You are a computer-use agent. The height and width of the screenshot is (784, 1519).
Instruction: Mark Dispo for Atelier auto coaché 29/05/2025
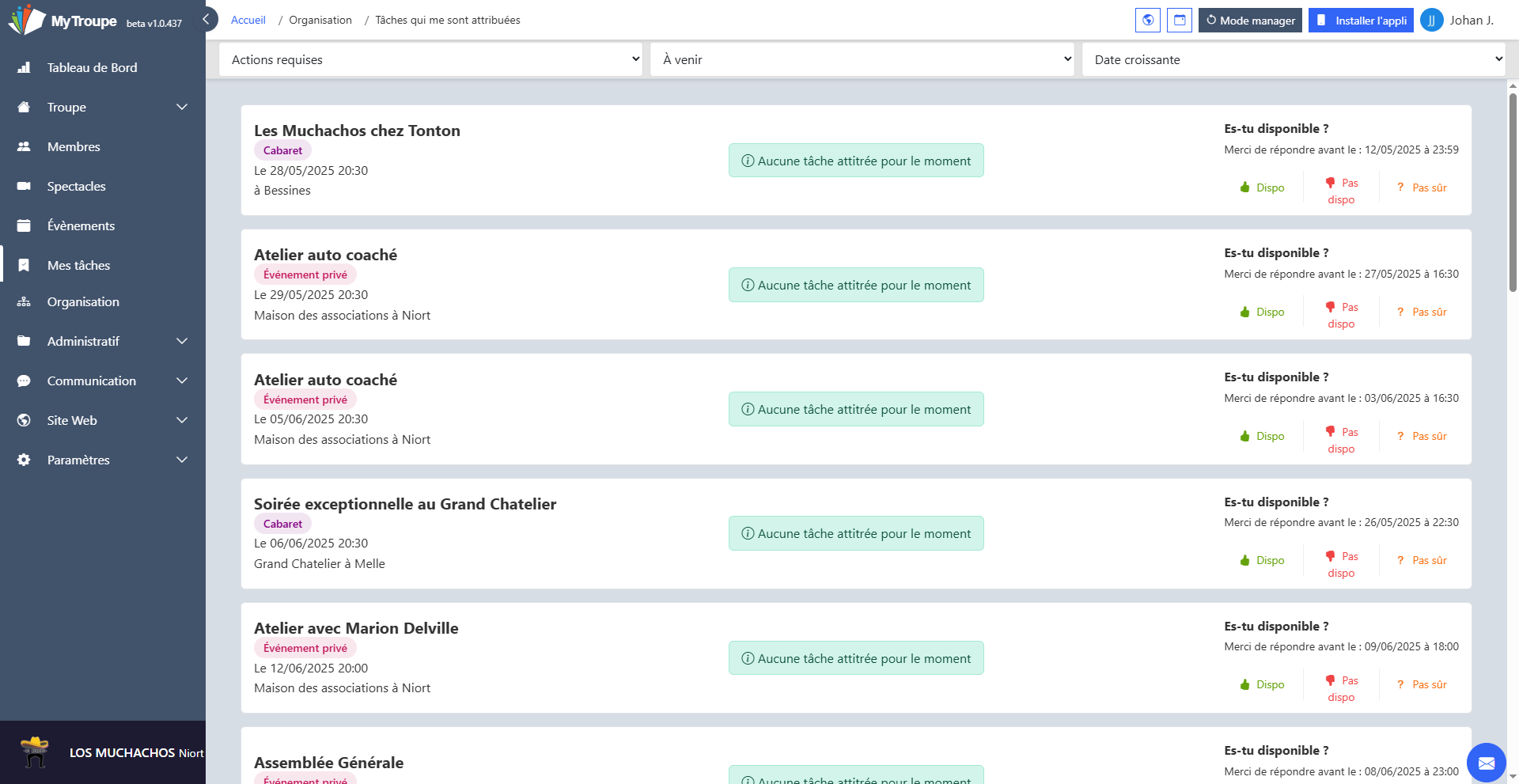(x=1263, y=312)
